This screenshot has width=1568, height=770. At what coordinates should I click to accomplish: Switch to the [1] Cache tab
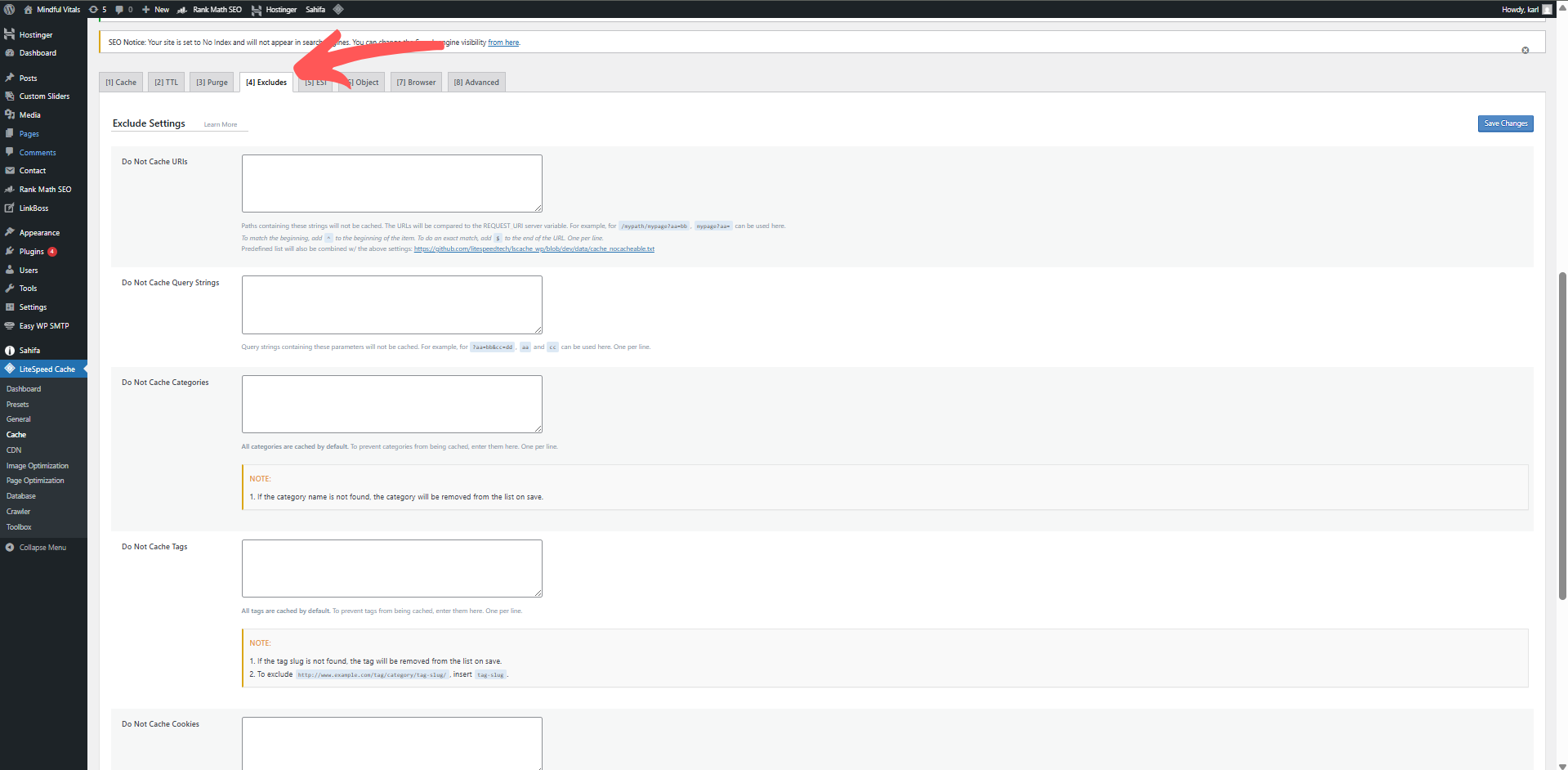coord(121,82)
